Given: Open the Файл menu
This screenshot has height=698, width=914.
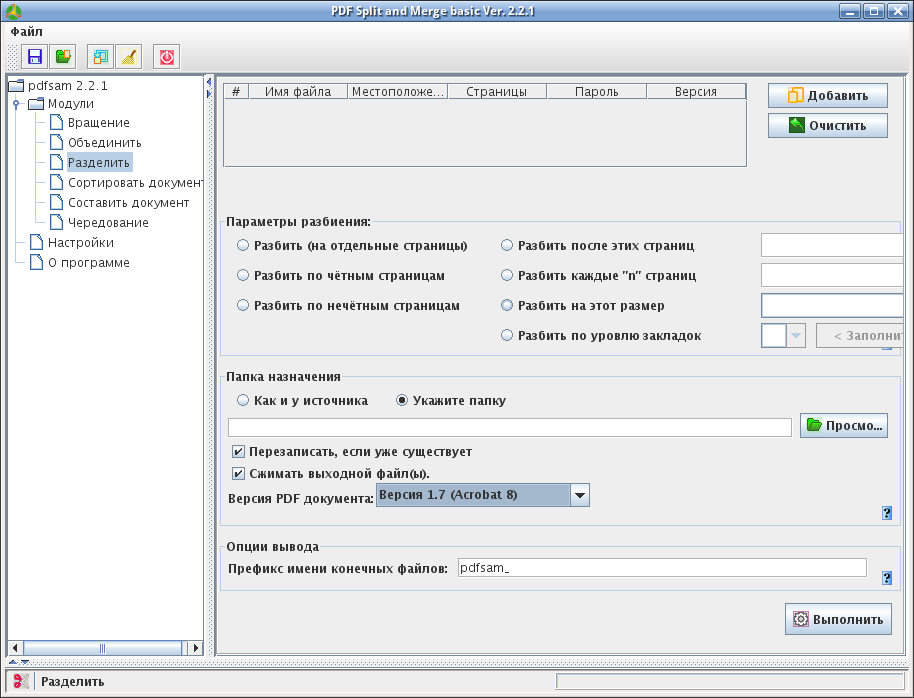Looking at the screenshot, I should pyautogui.click(x=27, y=31).
